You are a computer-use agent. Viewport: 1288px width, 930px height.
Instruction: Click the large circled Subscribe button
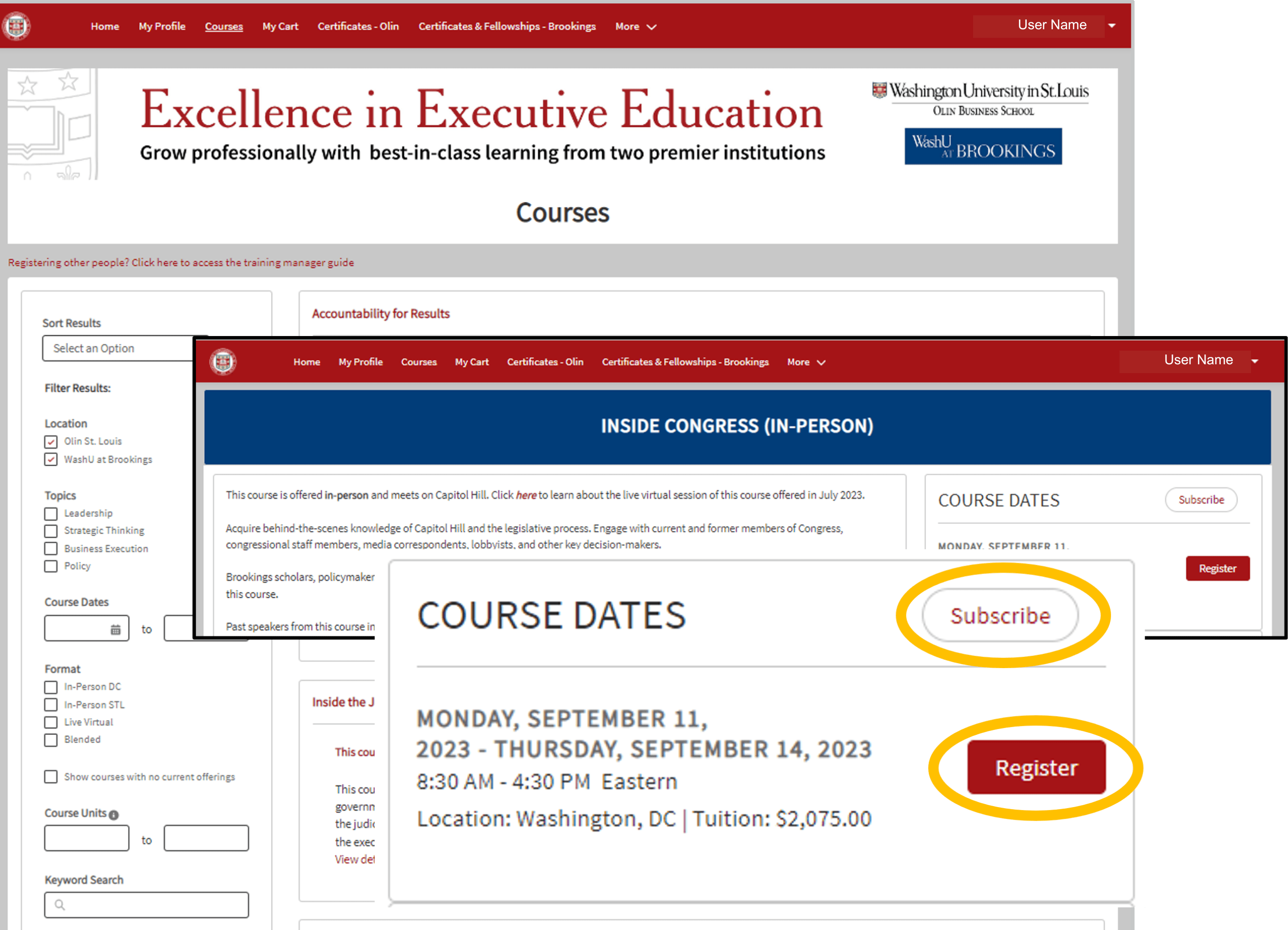(x=999, y=615)
